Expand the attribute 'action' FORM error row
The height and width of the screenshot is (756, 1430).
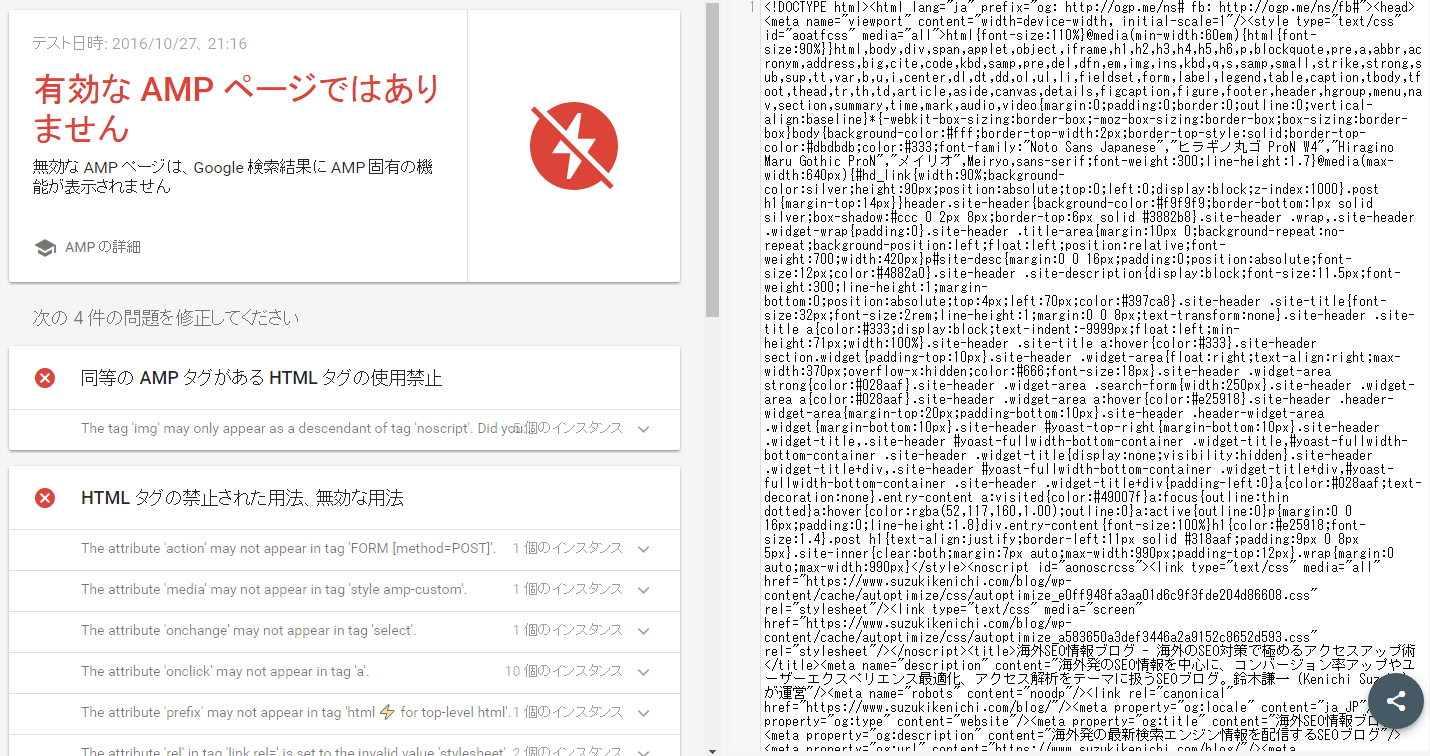click(345, 549)
